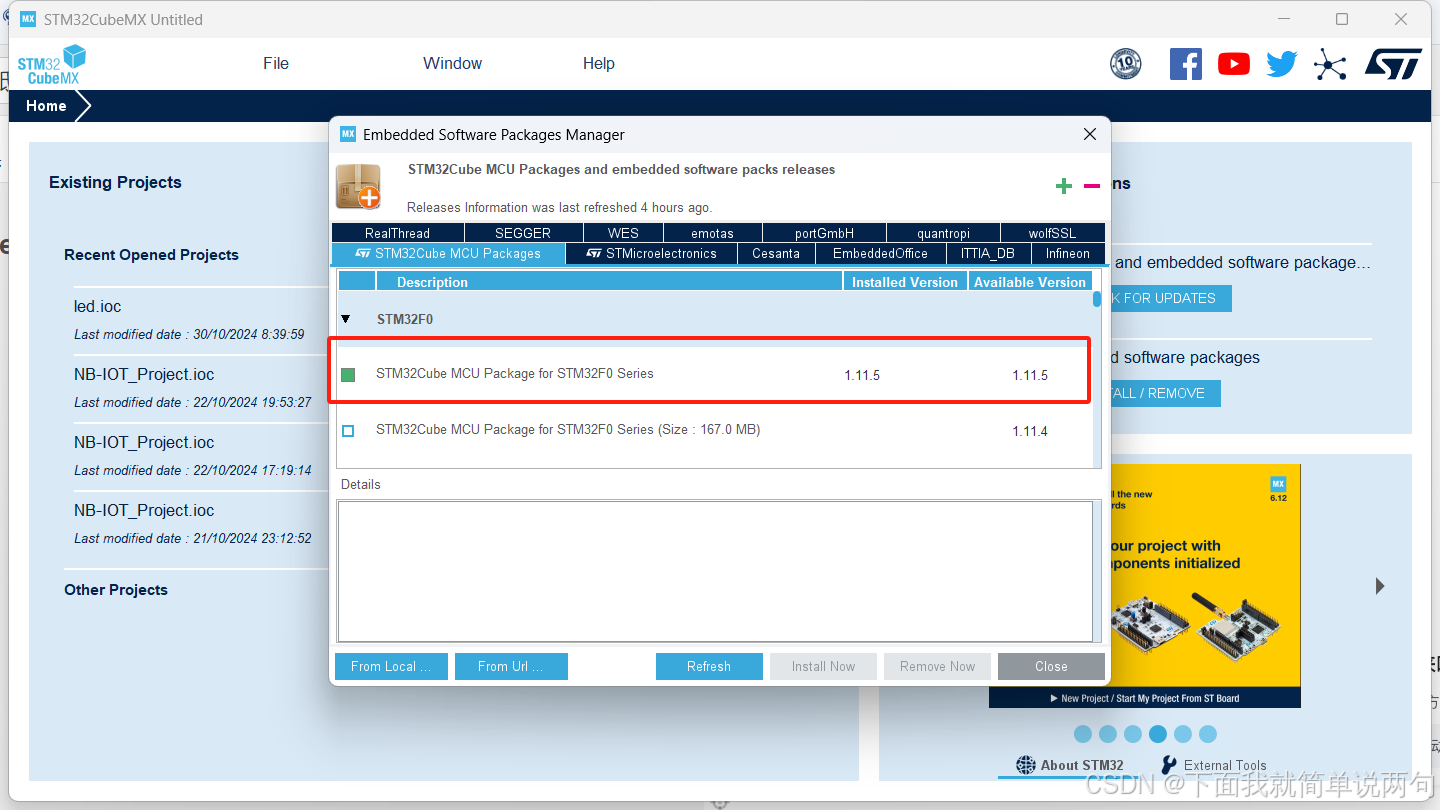Open NB-IOT_Project.ioc modified 21/10/2024 23:12:52

click(x=144, y=510)
